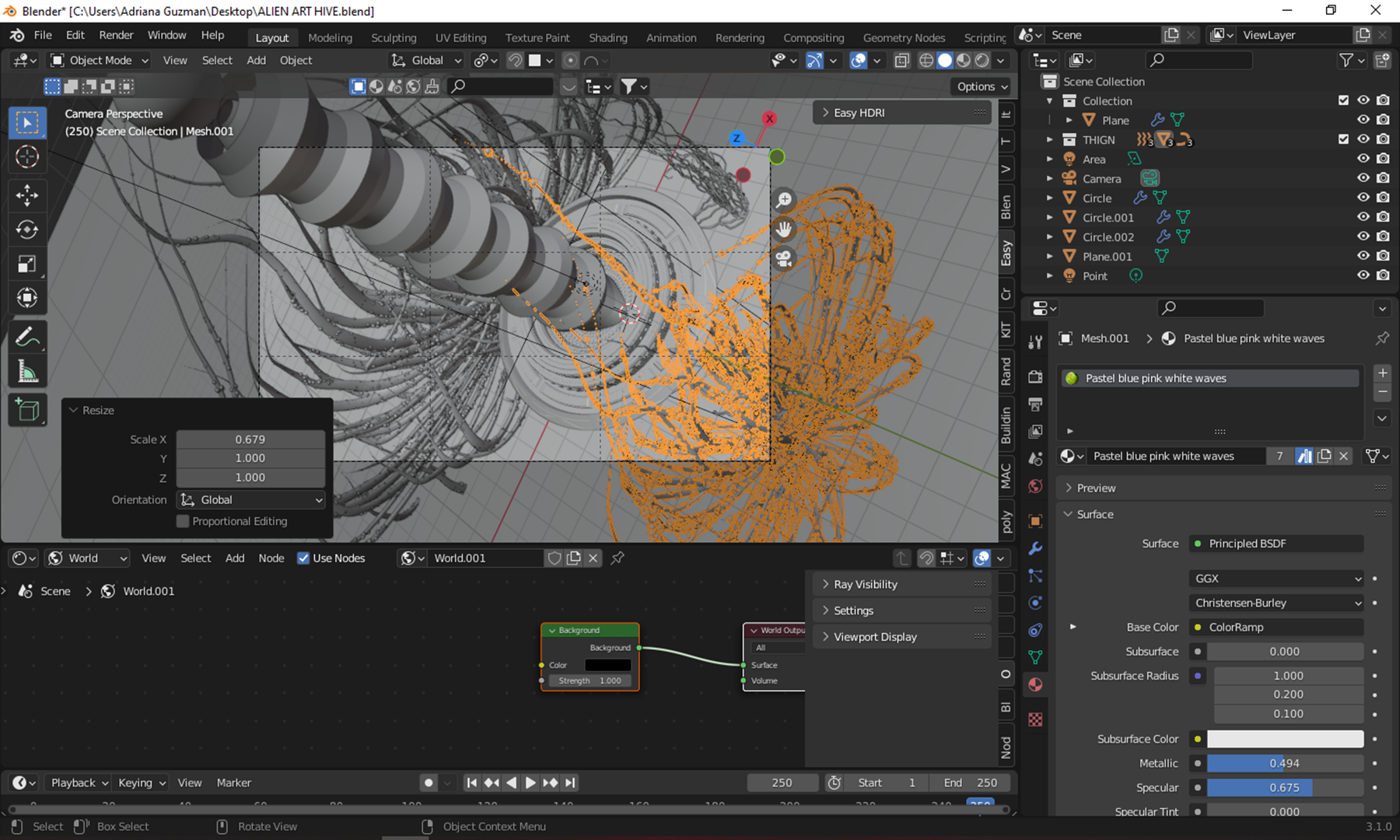Select the Rotate tool
1400x840 pixels.
coord(27,229)
